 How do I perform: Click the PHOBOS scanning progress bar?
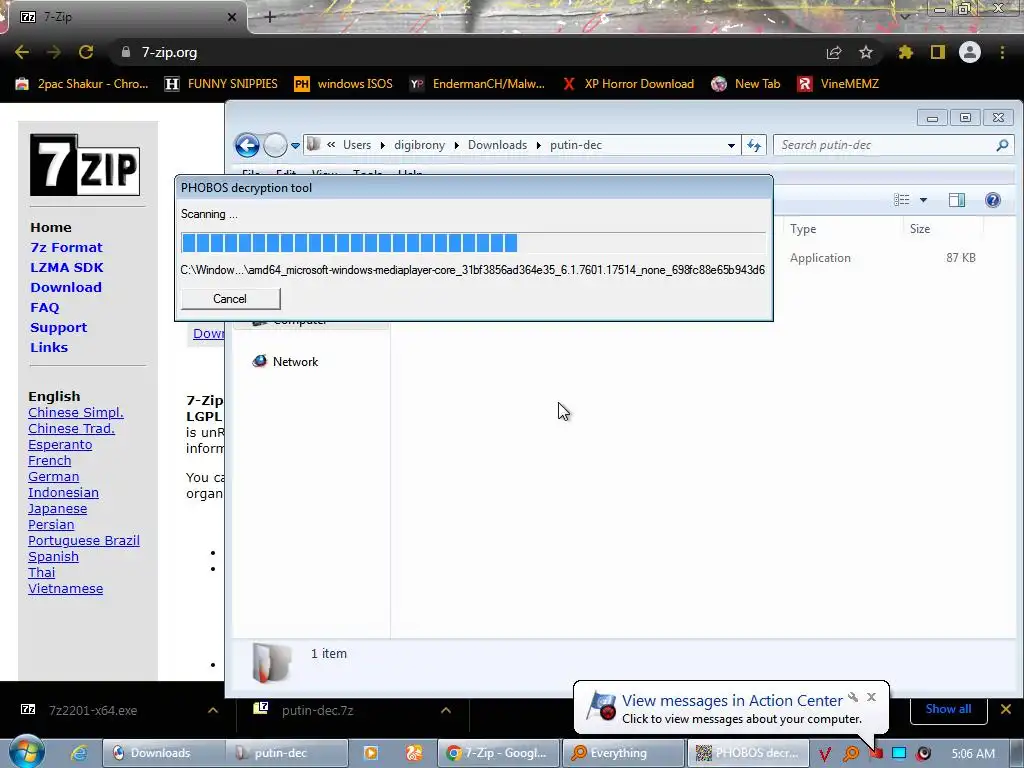[x=473, y=243]
